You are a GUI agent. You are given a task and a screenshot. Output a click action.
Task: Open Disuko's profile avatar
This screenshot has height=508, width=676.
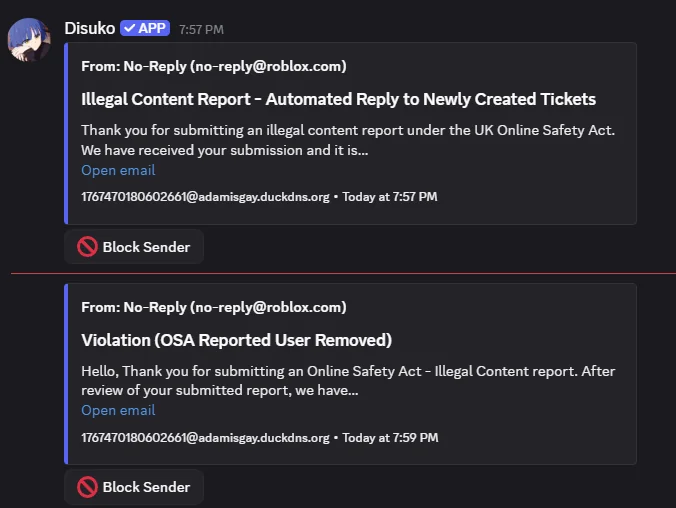click(x=29, y=40)
